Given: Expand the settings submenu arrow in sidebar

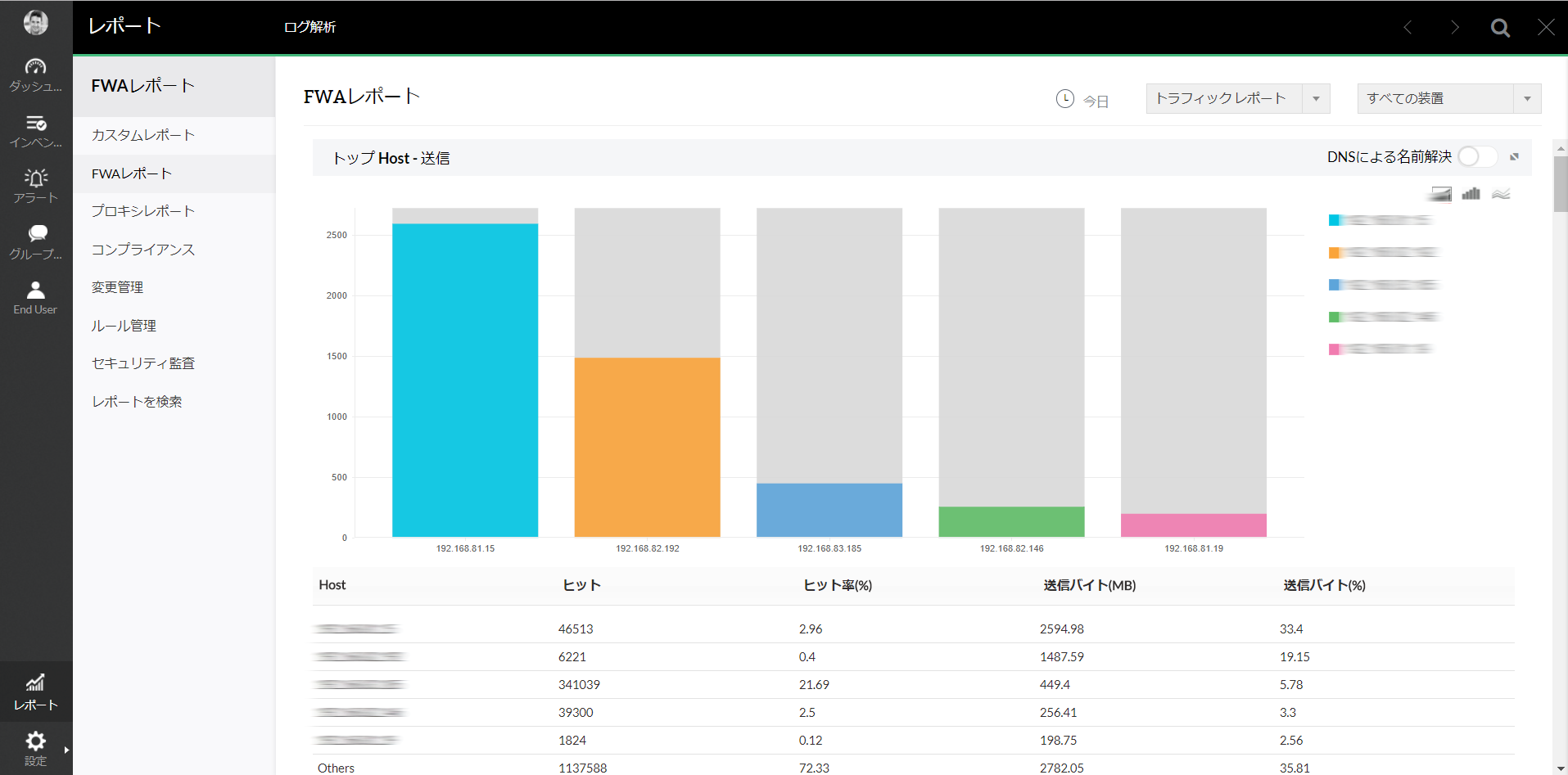Looking at the screenshot, I should click(x=66, y=750).
